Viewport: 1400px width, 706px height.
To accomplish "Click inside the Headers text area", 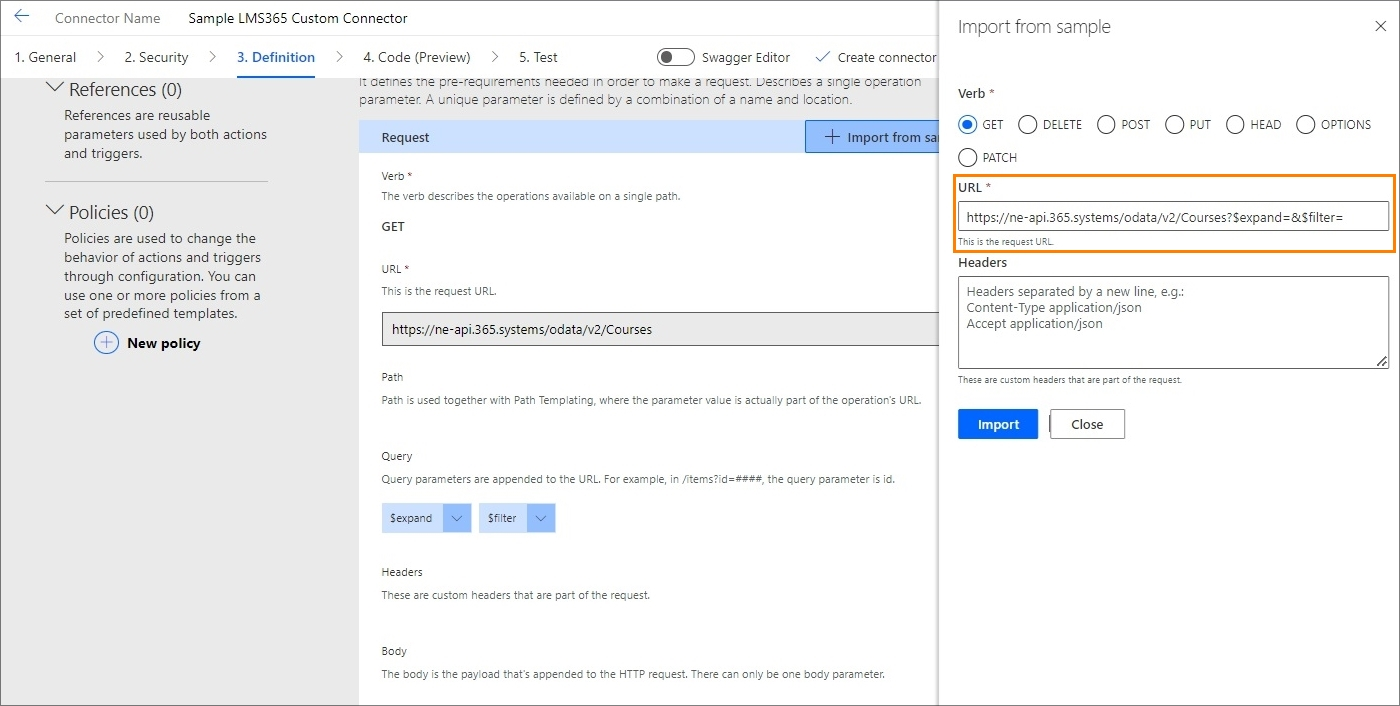I will pos(1172,322).
